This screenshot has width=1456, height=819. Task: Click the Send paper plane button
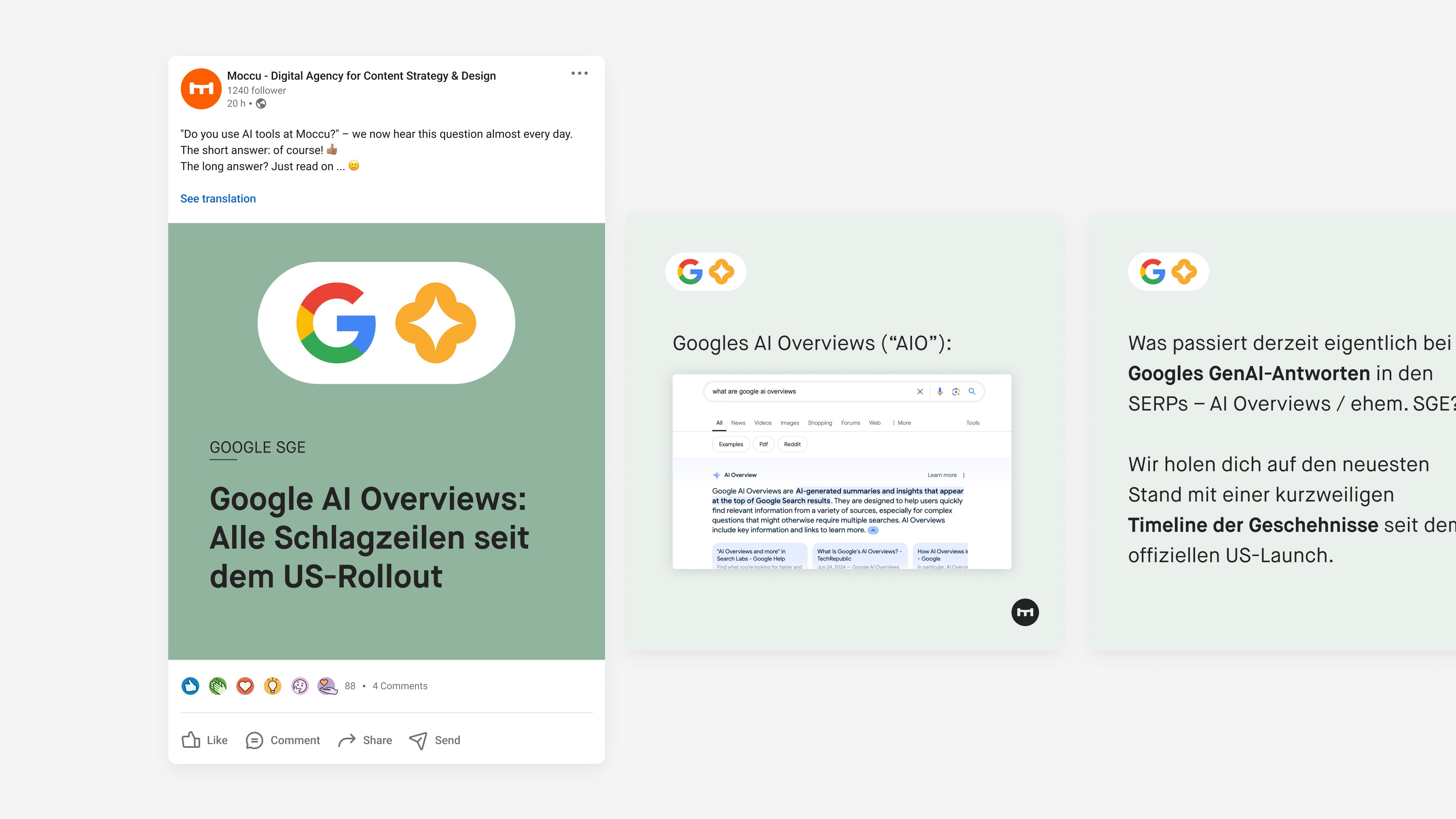435,740
